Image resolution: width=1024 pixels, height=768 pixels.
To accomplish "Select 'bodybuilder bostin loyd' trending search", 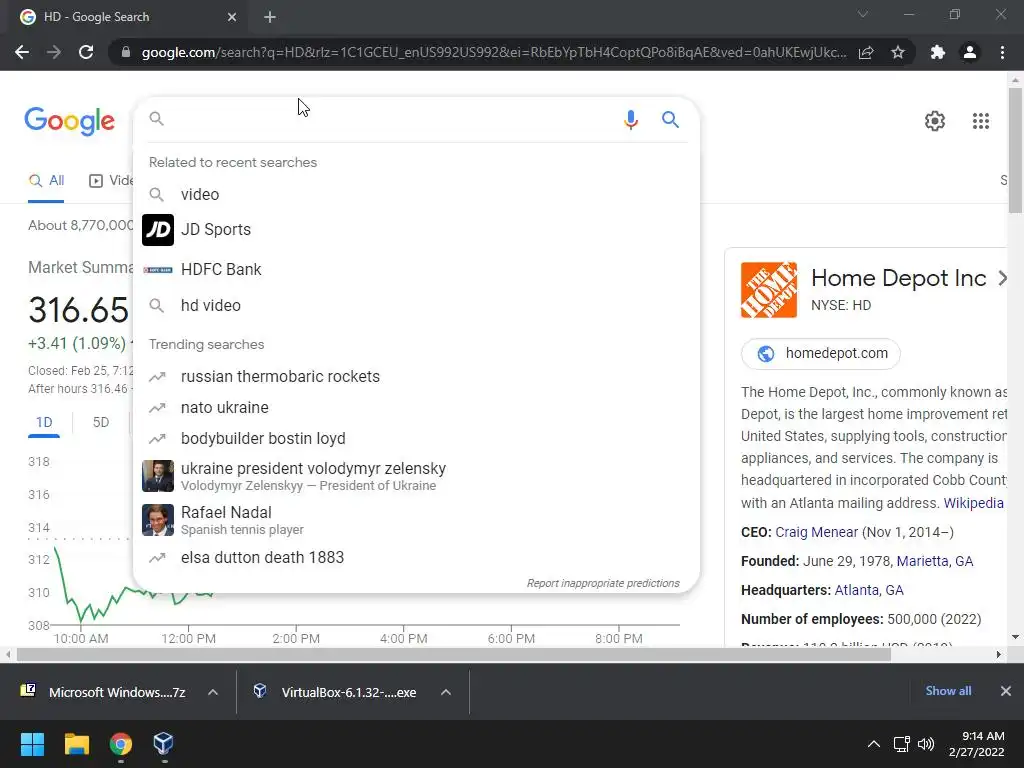I will [416, 439].
